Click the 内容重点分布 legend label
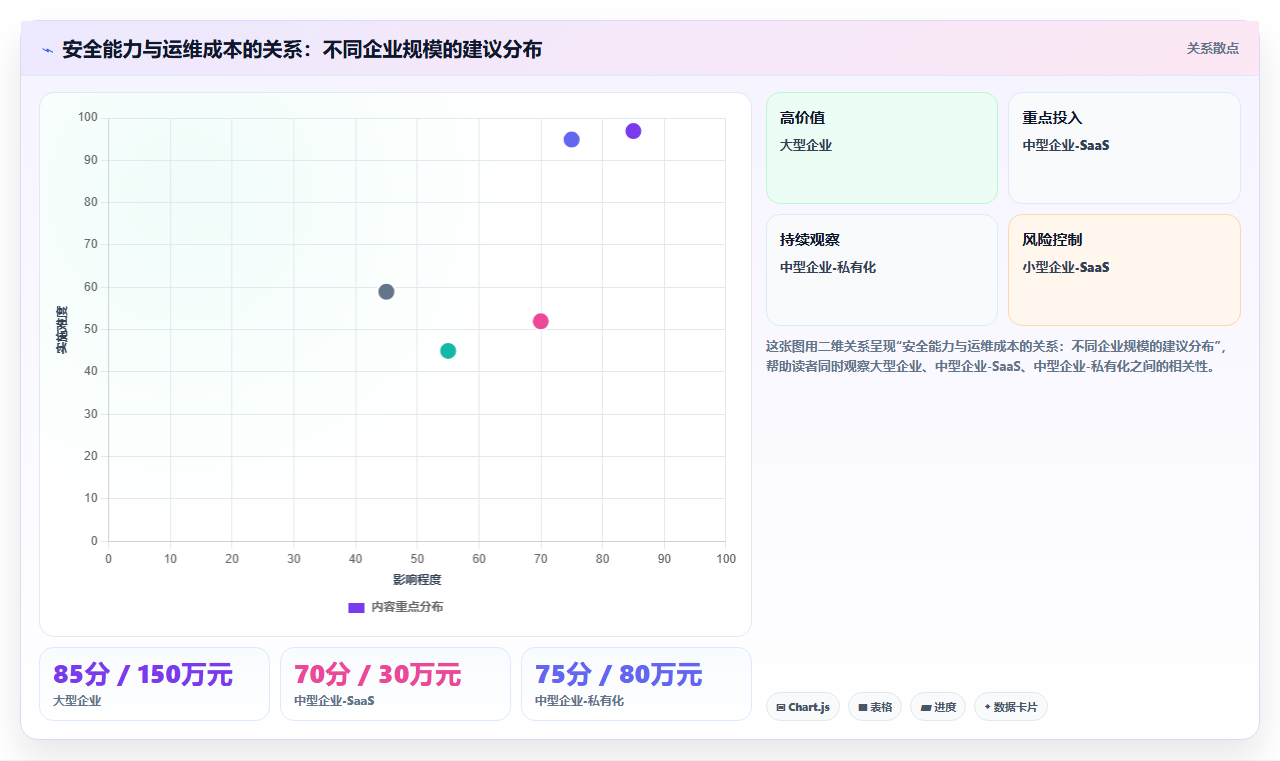Image resolution: width=1280 pixels, height=761 pixels. 407,607
